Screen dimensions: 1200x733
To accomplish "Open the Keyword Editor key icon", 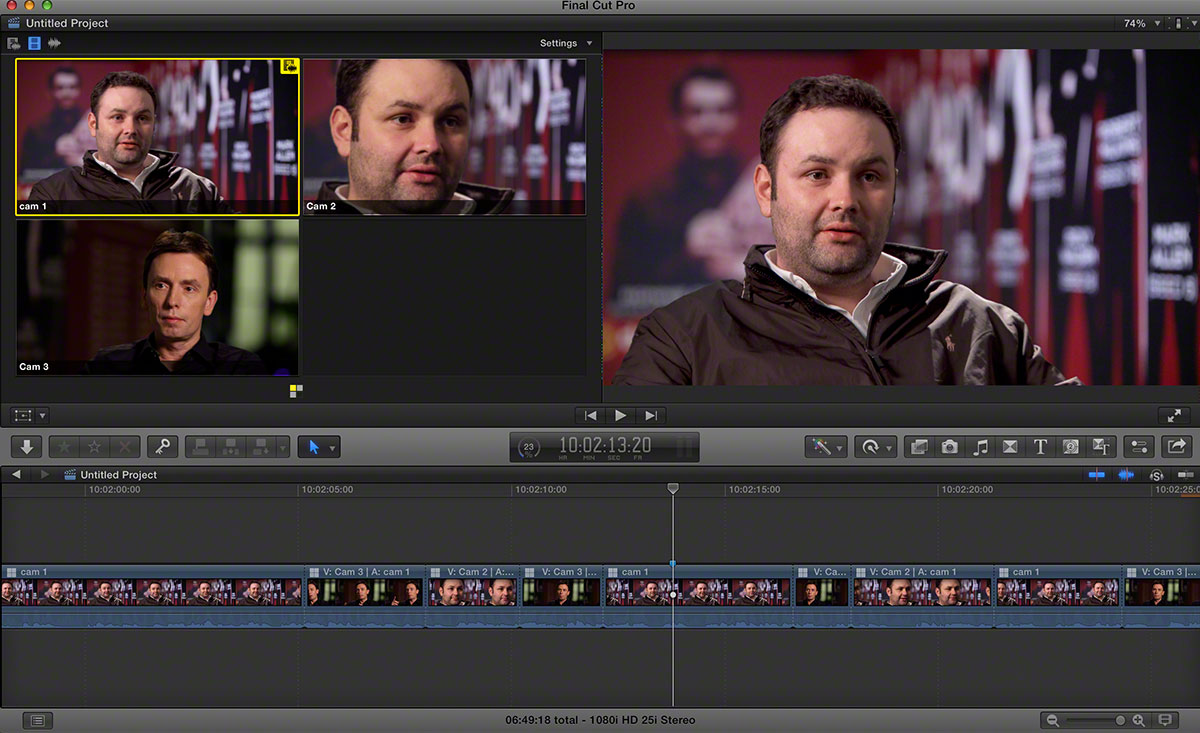I will (x=162, y=447).
